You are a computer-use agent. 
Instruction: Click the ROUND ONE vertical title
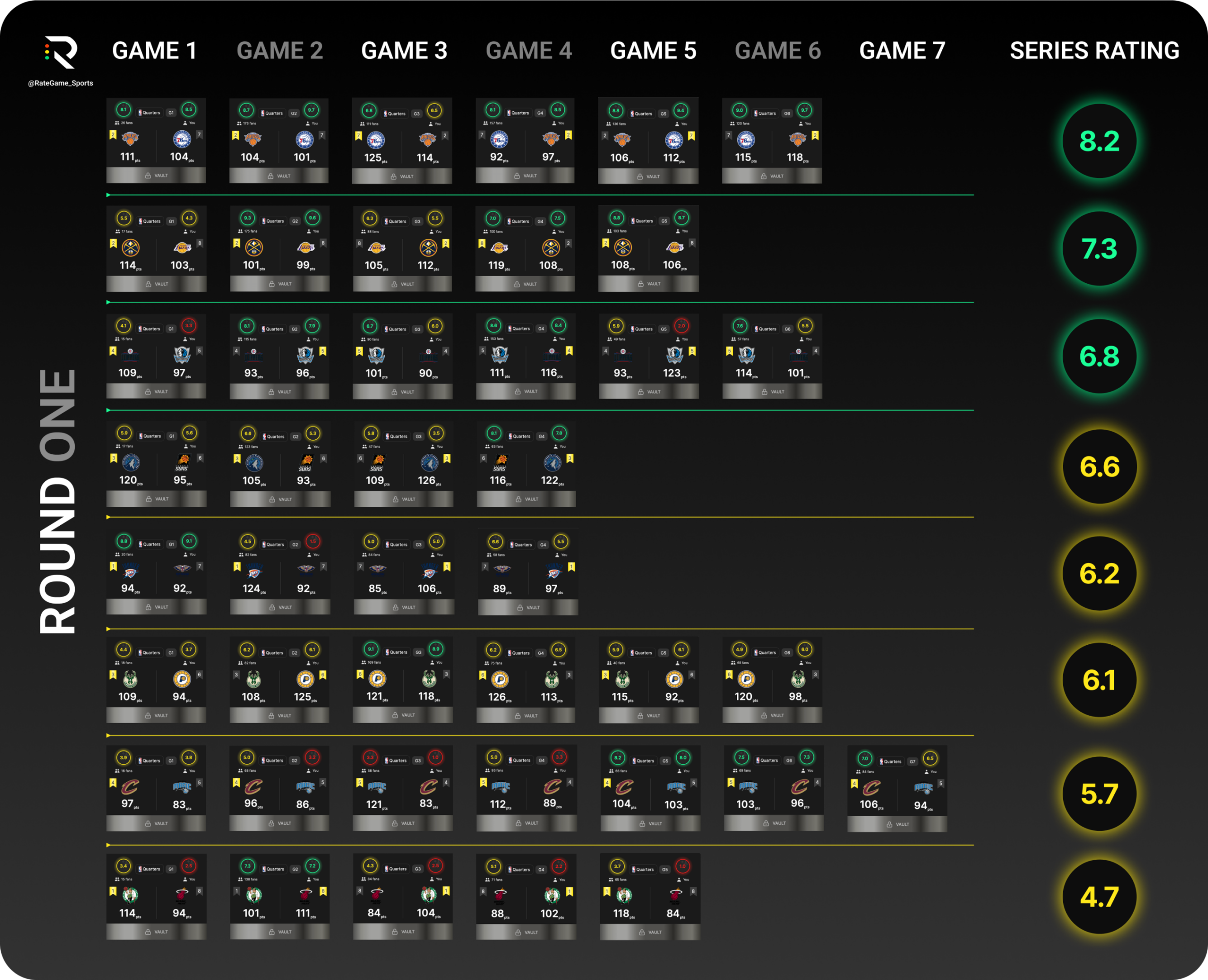coord(57,501)
